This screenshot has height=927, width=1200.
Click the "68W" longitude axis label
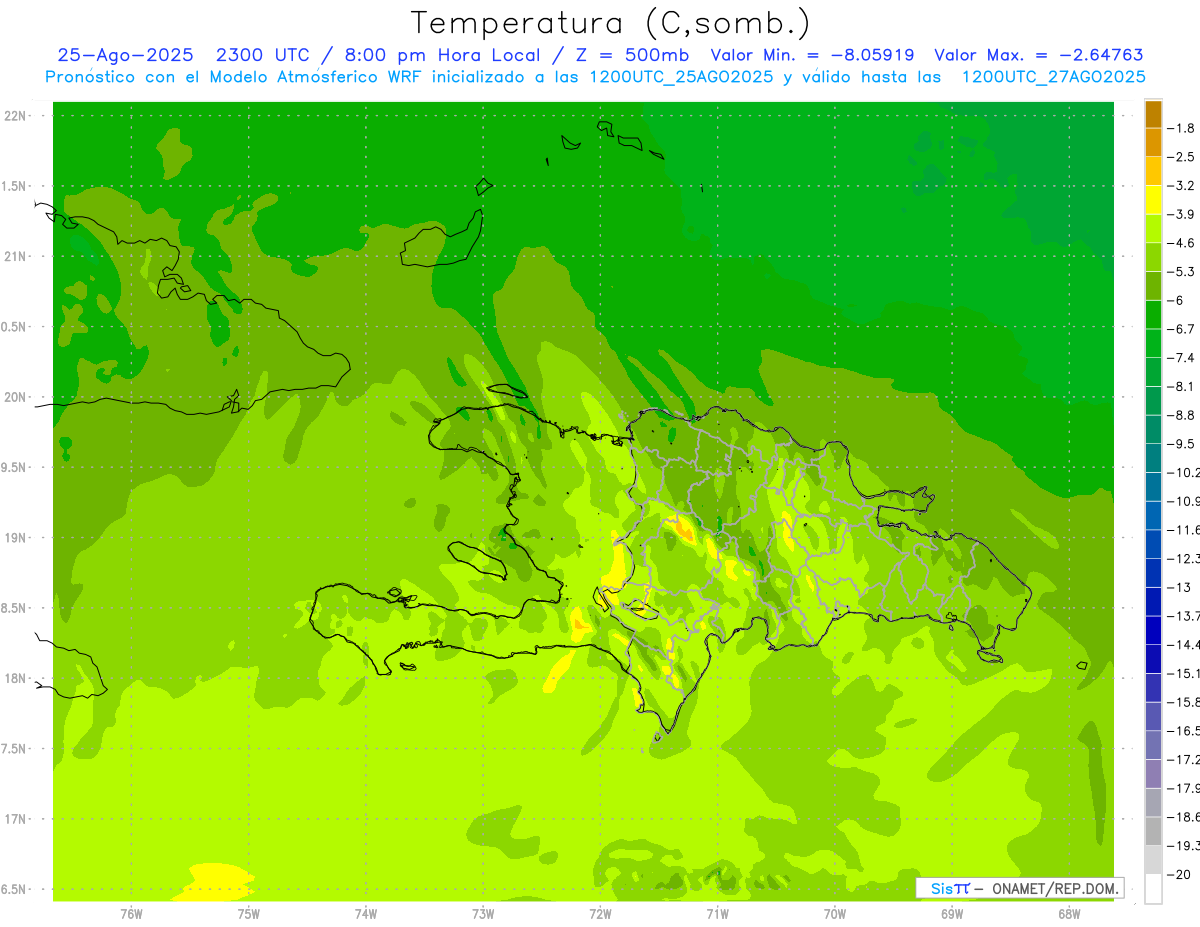coord(1069,914)
